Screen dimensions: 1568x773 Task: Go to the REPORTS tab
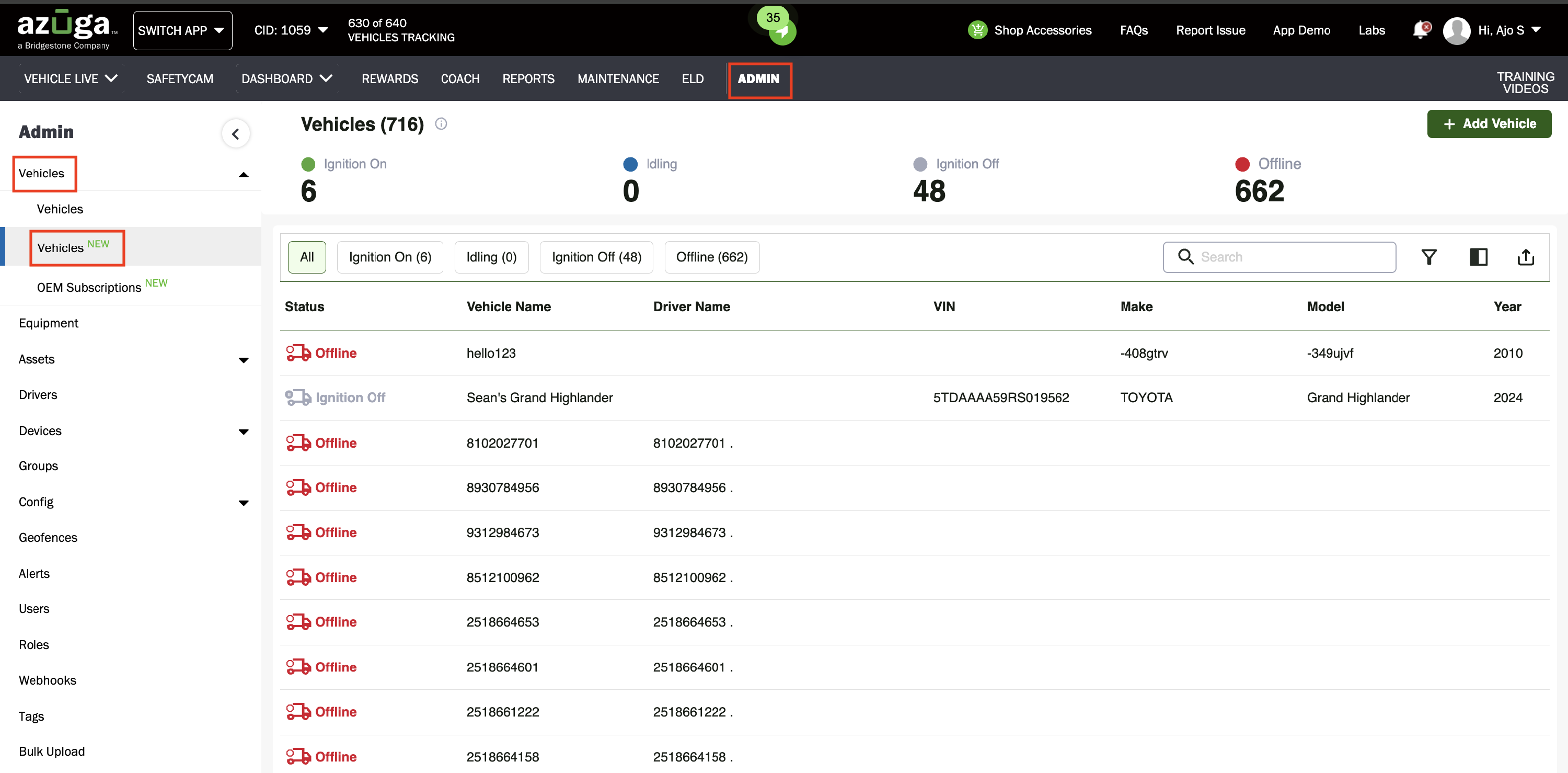[x=528, y=78]
